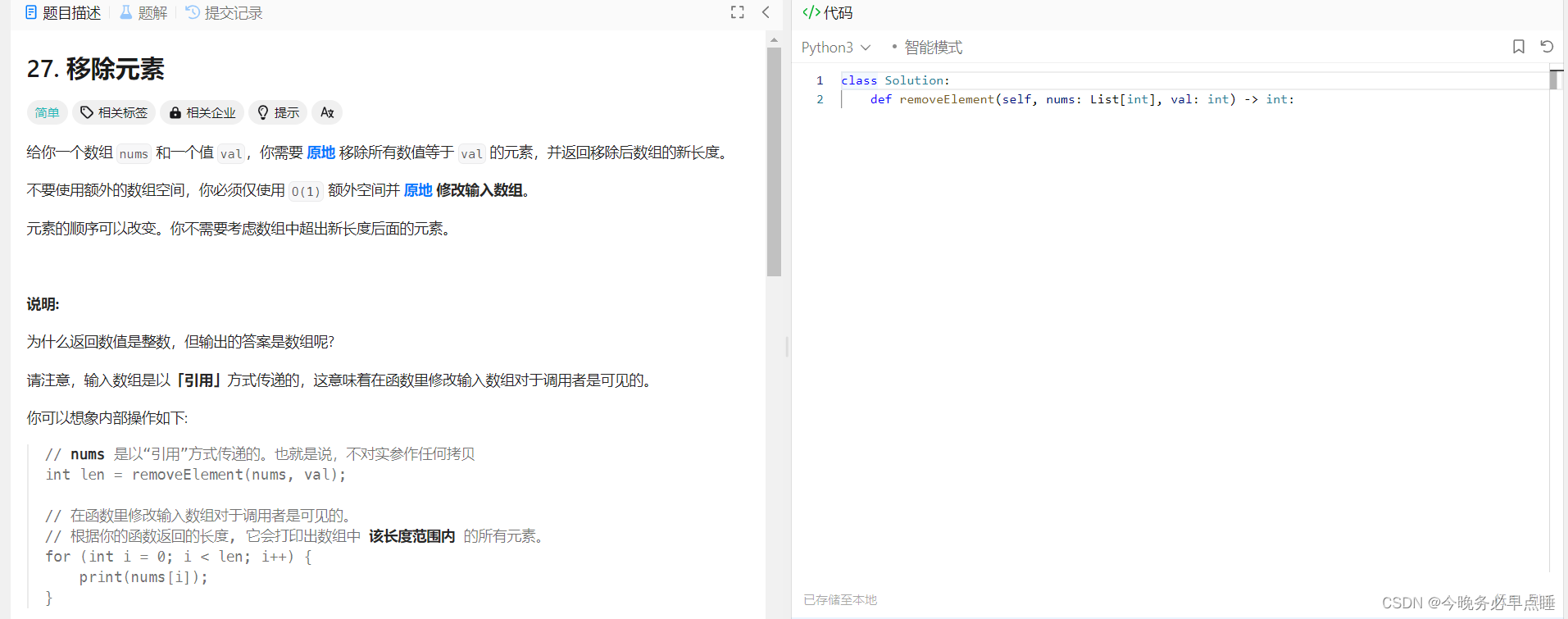
Task: Click the inline code 'O(1)'
Action: 306,191
